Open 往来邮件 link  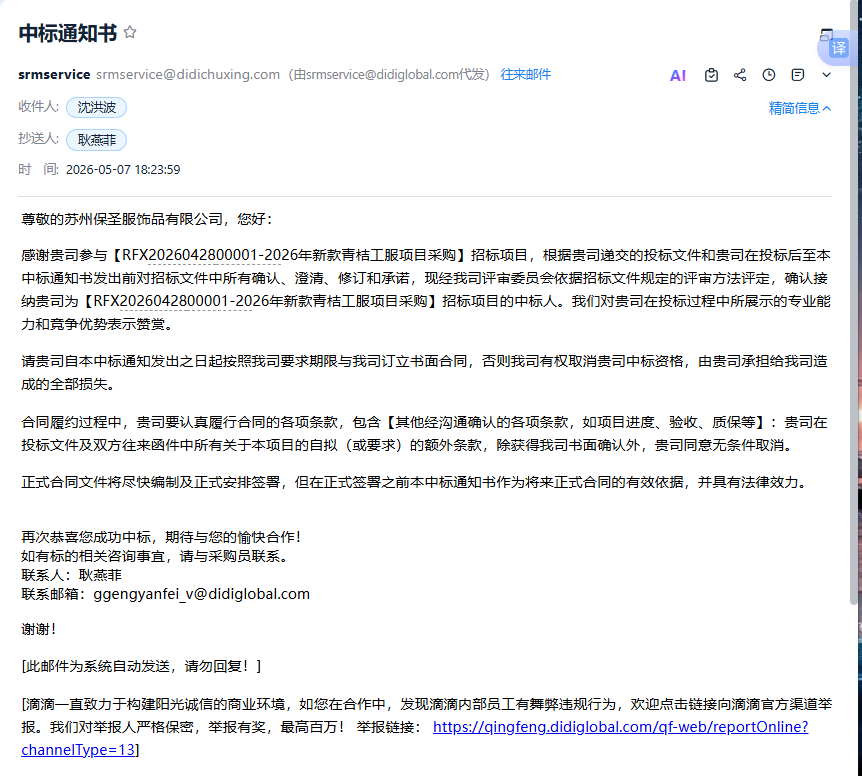pos(526,74)
